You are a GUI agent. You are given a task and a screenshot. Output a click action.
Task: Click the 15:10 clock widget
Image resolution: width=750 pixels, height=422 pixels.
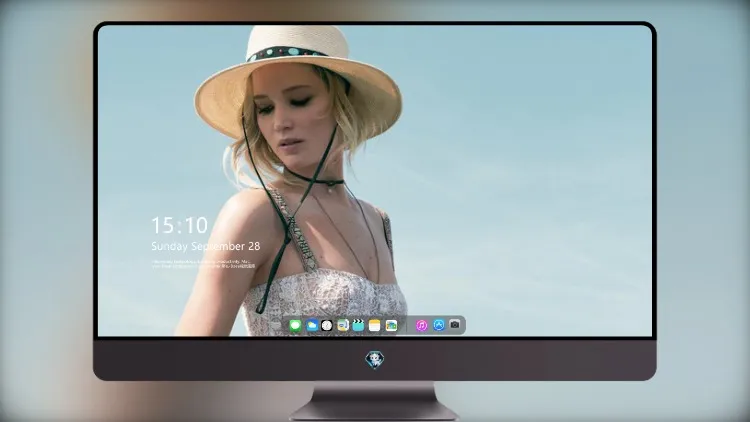(179, 225)
